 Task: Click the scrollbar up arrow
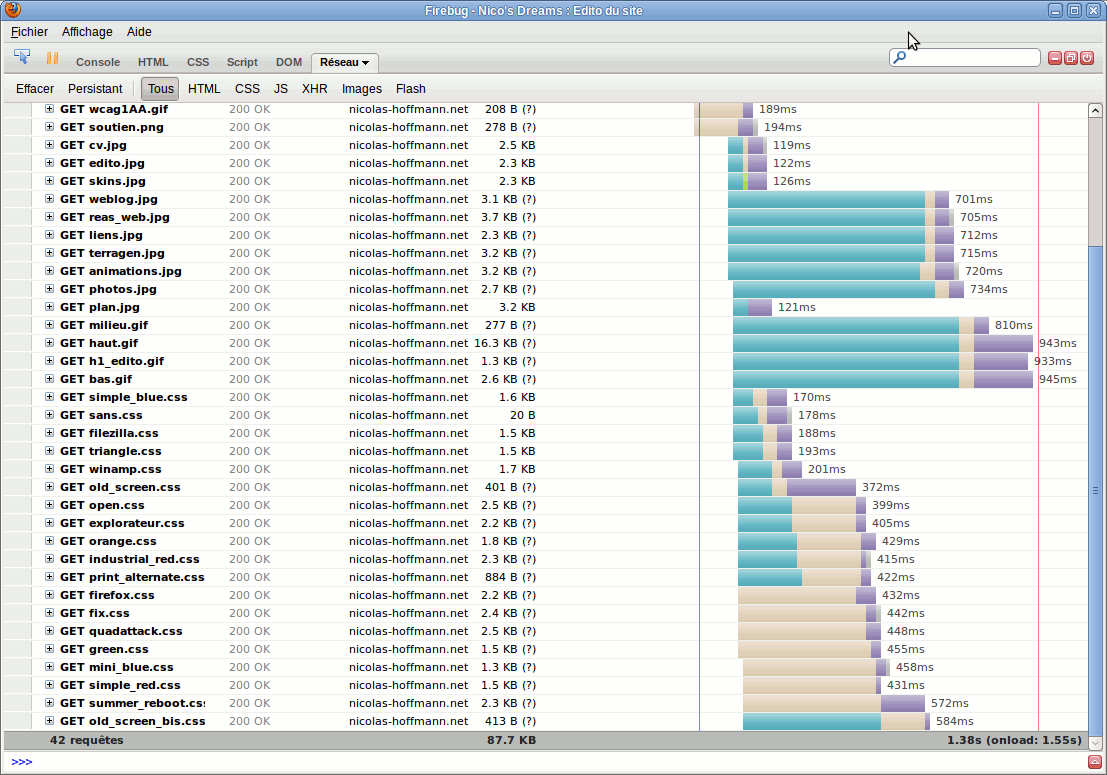click(1095, 110)
